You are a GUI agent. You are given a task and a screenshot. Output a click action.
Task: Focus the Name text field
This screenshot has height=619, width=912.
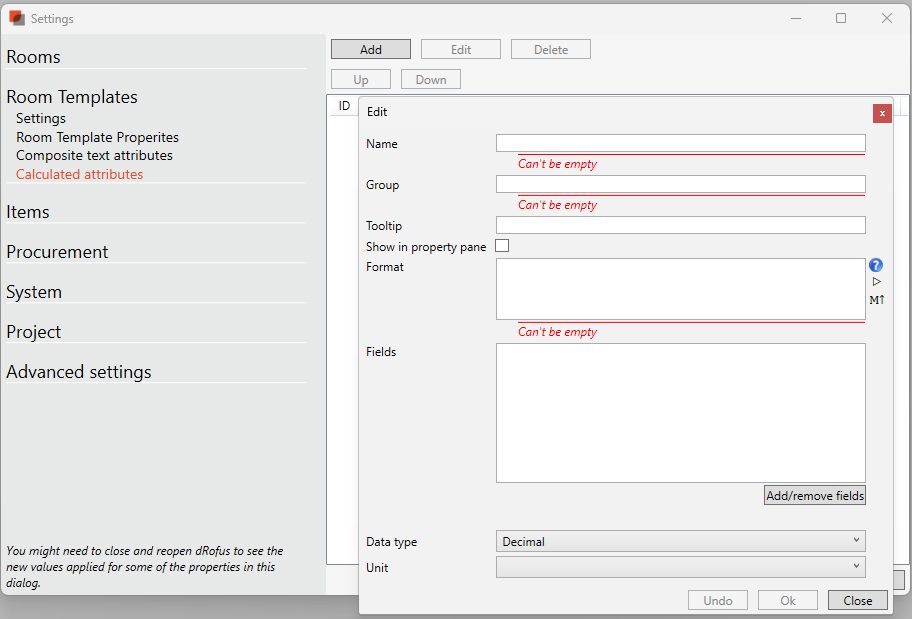(680, 143)
